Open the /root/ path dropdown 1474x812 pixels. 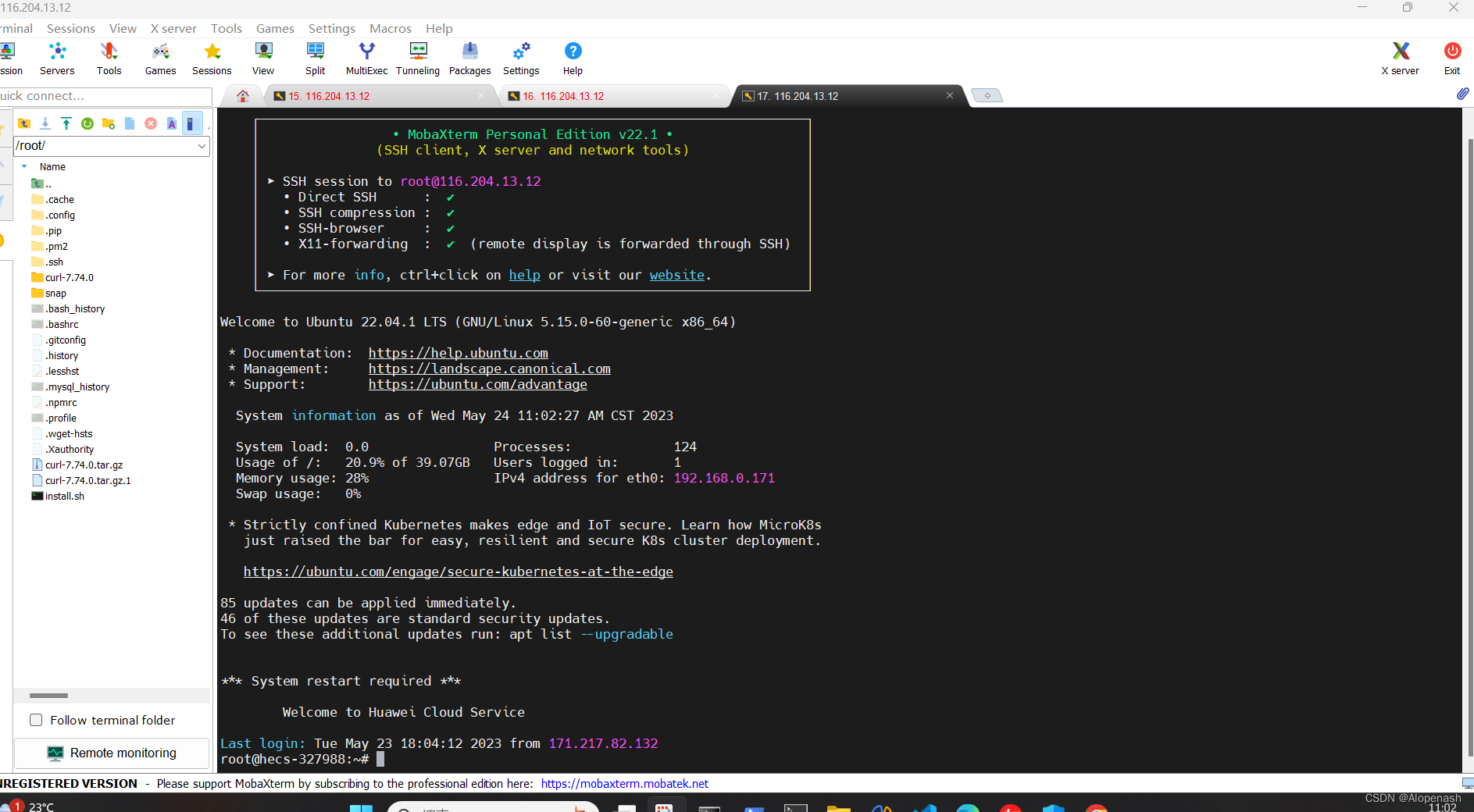[x=202, y=146]
